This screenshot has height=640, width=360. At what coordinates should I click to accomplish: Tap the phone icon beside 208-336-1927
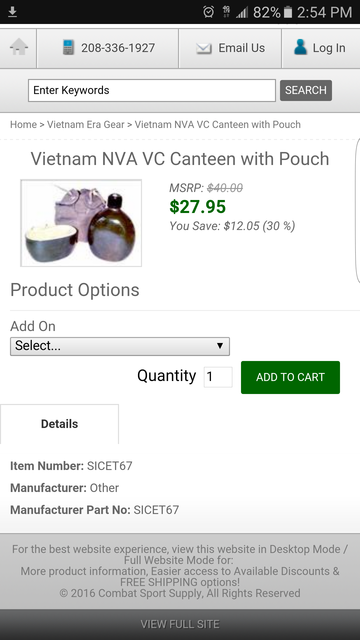[68, 48]
